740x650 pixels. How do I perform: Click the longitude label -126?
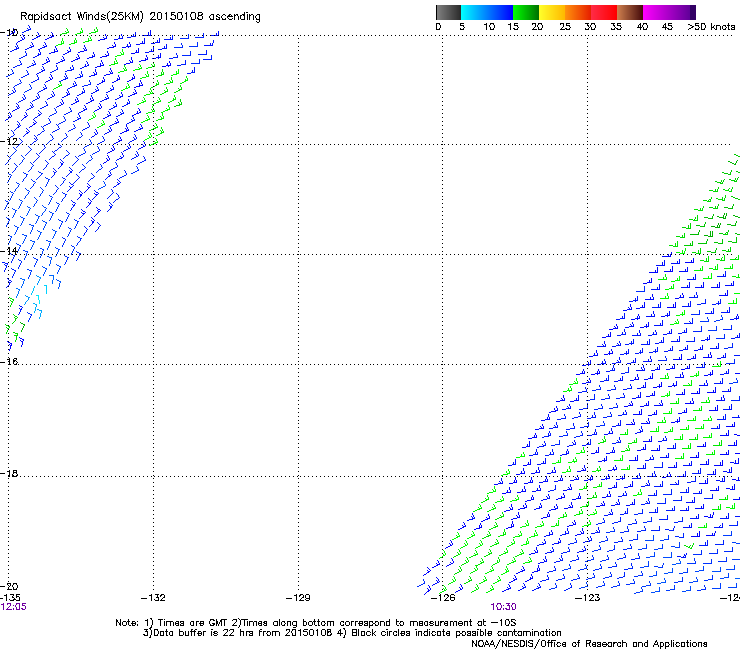tap(443, 598)
